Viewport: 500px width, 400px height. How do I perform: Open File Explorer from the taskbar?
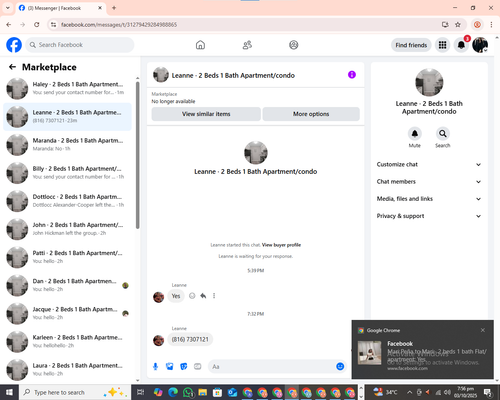click(202, 392)
